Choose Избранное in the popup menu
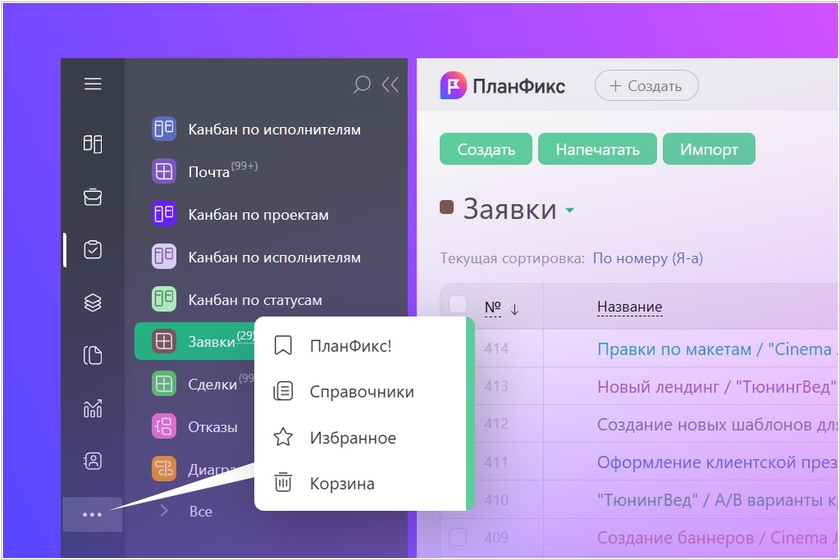Viewport: 840px width, 560px height. (x=352, y=438)
